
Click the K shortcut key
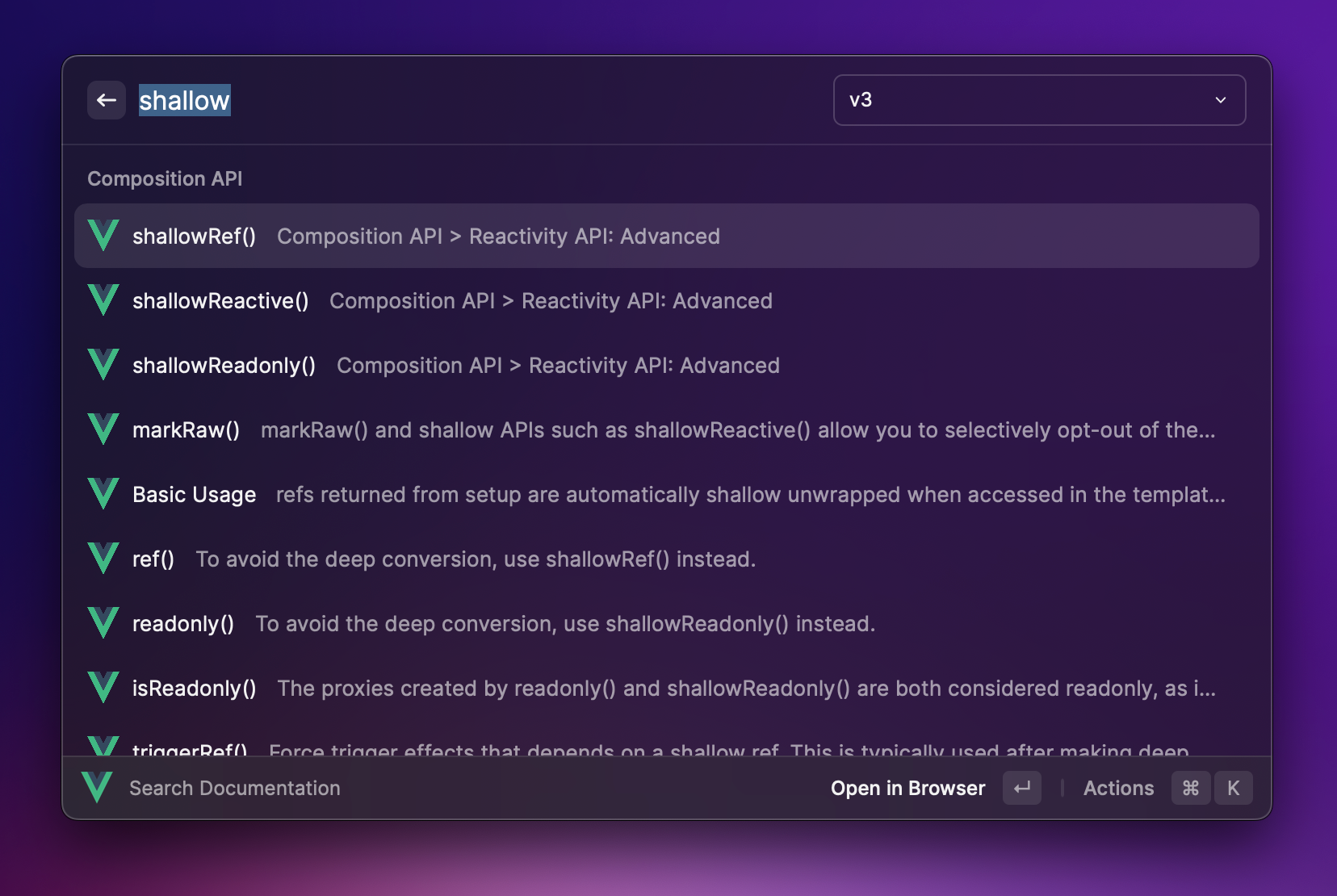(1233, 788)
